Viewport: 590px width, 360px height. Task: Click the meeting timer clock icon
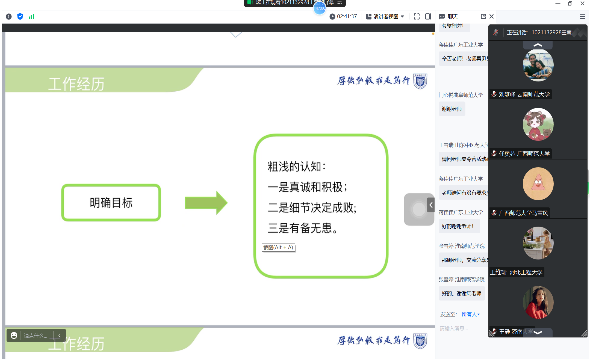332,16
